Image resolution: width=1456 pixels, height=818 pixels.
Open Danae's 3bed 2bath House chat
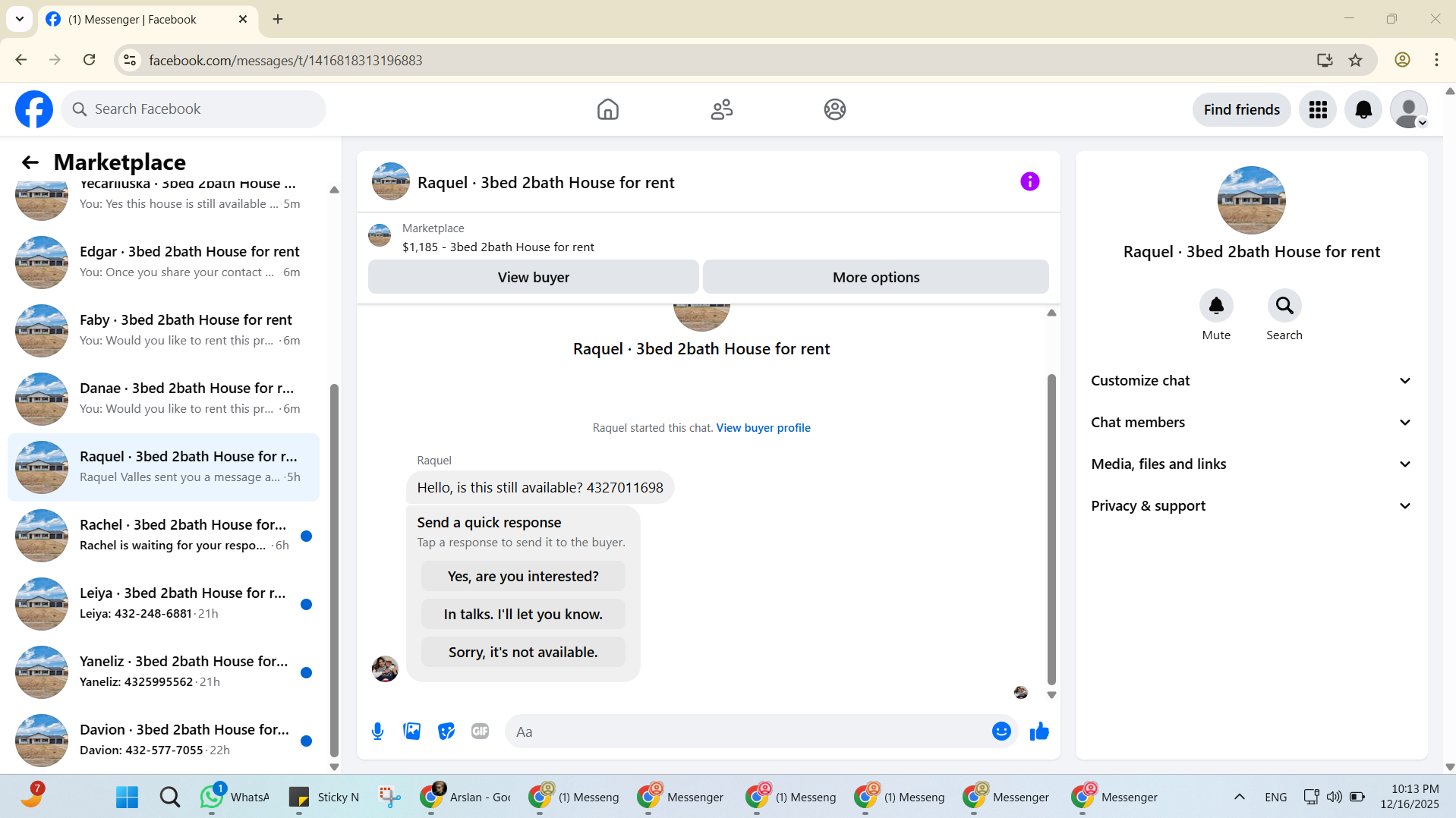tap(163, 398)
